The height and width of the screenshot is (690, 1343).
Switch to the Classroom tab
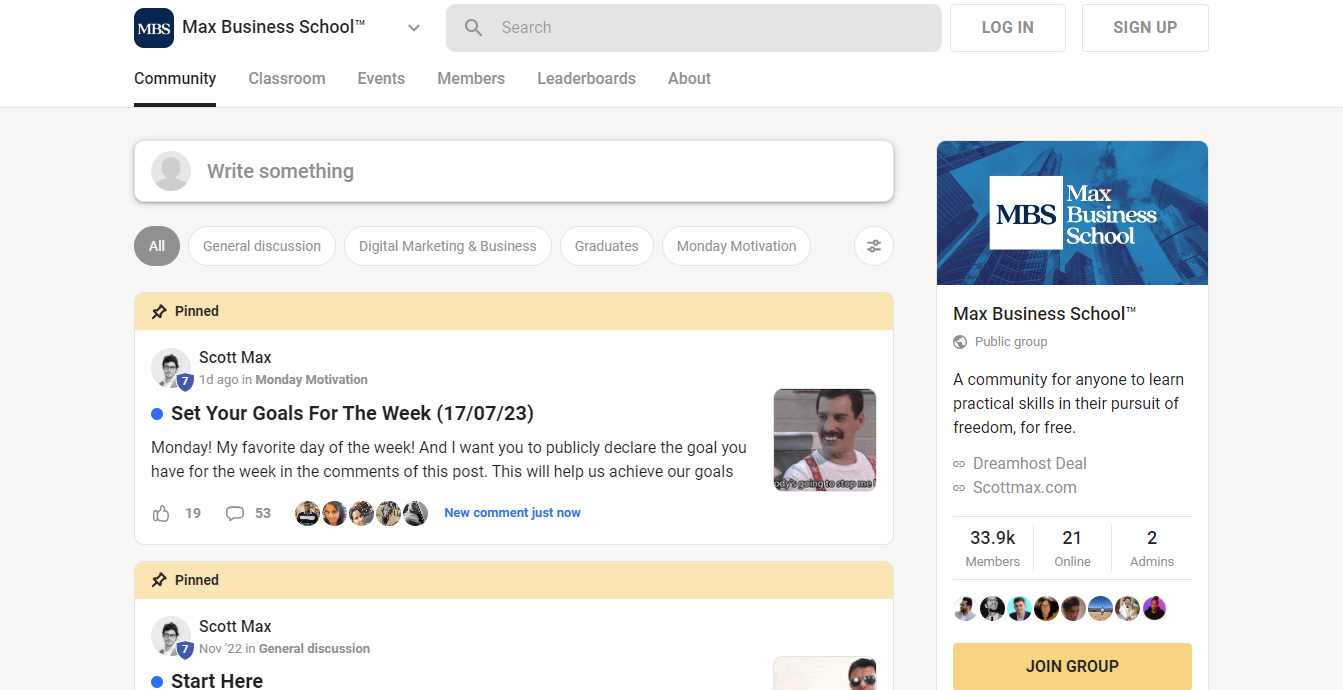pyautogui.click(x=287, y=79)
